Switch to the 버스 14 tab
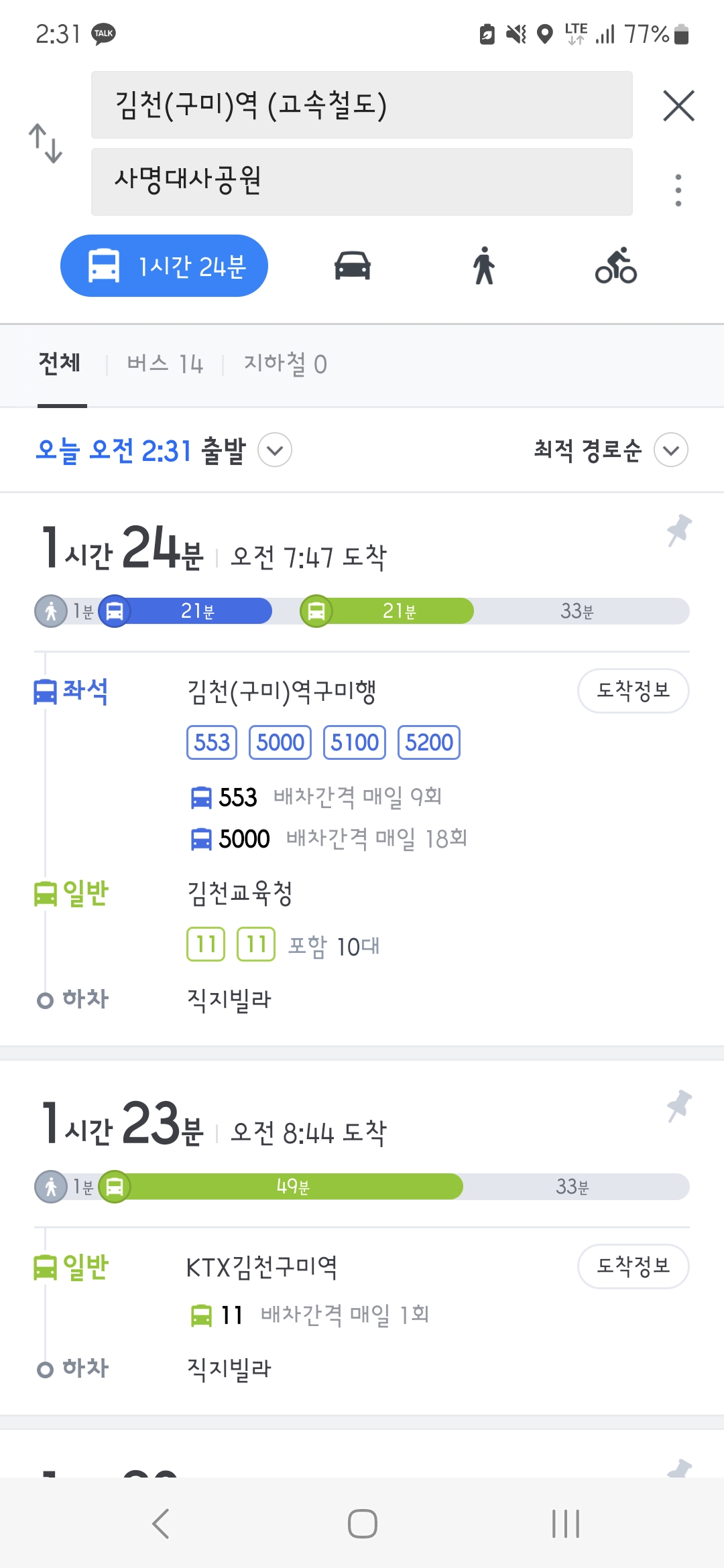The image size is (724, 1568). (x=165, y=364)
